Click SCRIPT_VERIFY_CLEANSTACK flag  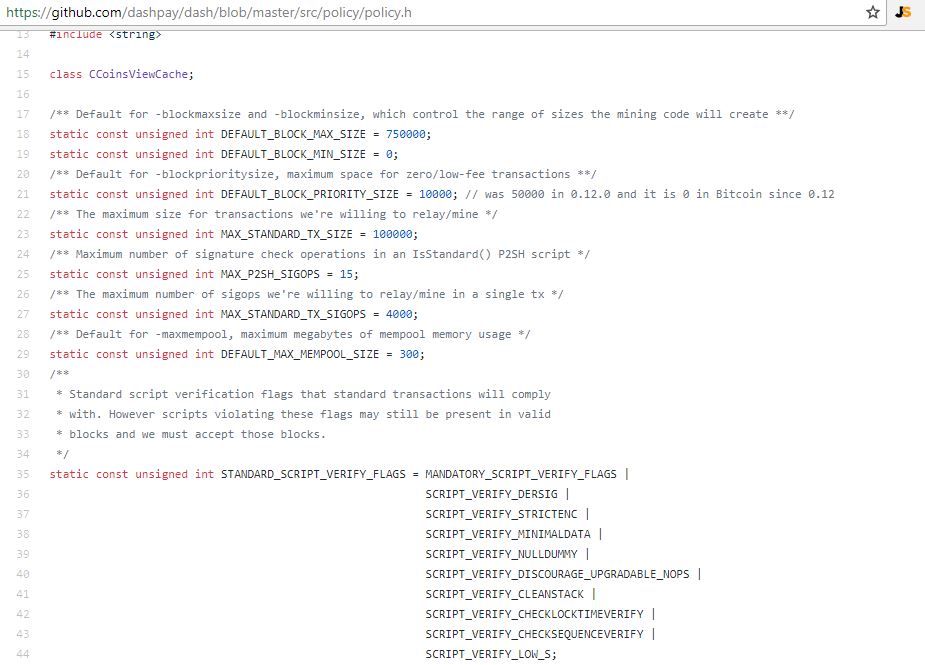coord(504,594)
